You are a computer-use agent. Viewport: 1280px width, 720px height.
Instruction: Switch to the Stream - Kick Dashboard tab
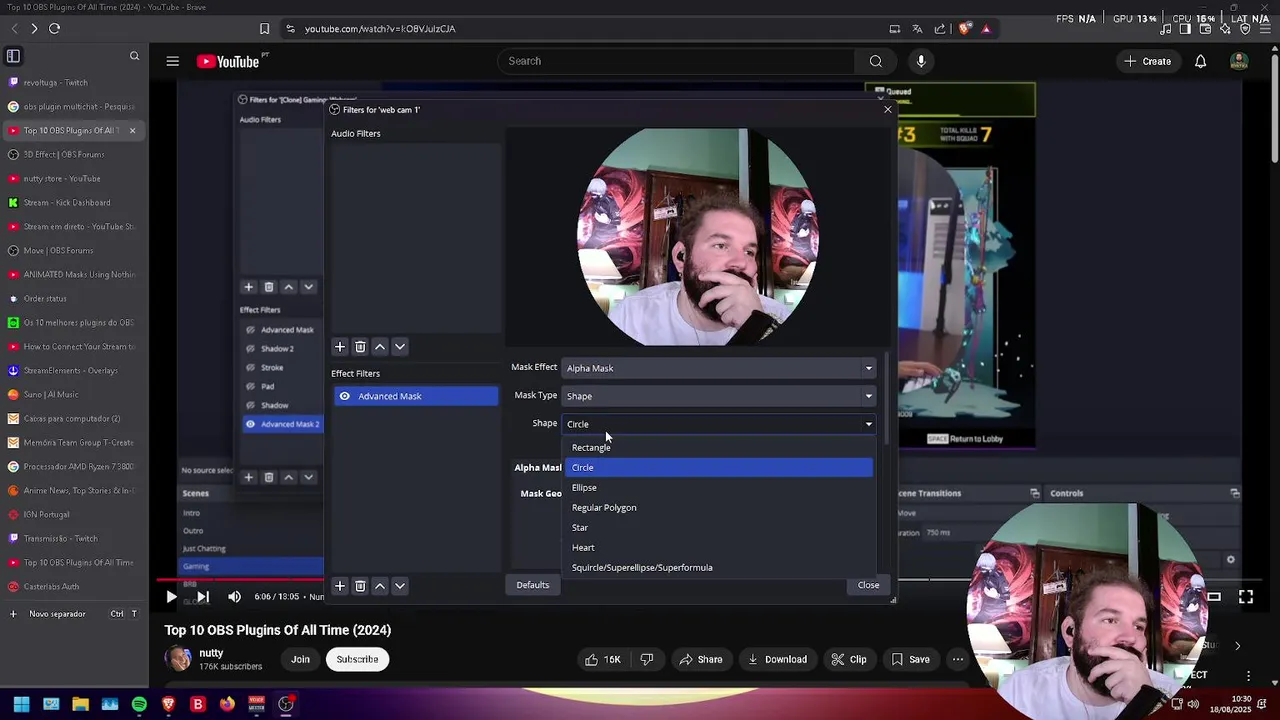click(72, 203)
